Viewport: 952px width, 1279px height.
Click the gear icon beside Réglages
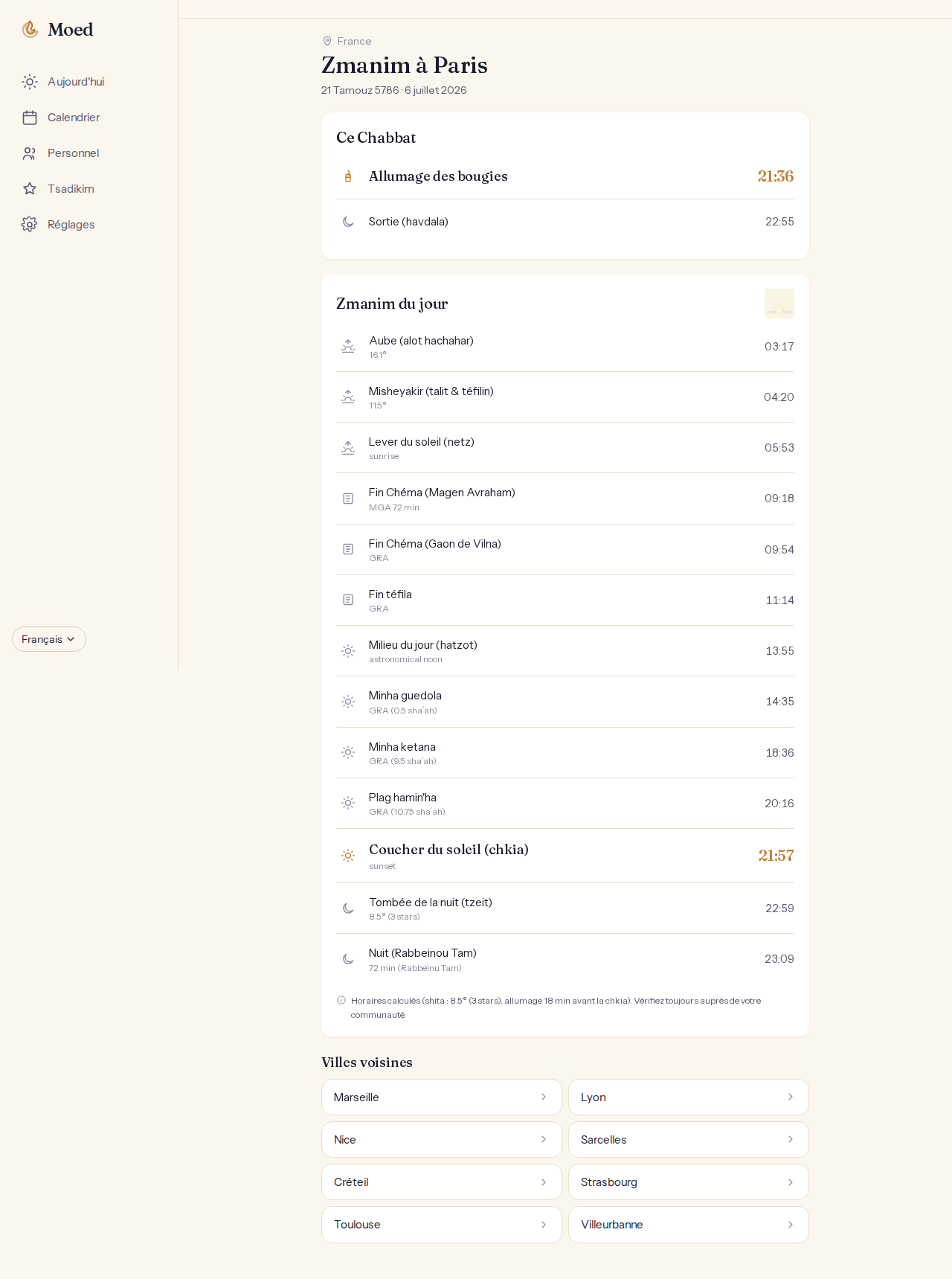[30, 225]
